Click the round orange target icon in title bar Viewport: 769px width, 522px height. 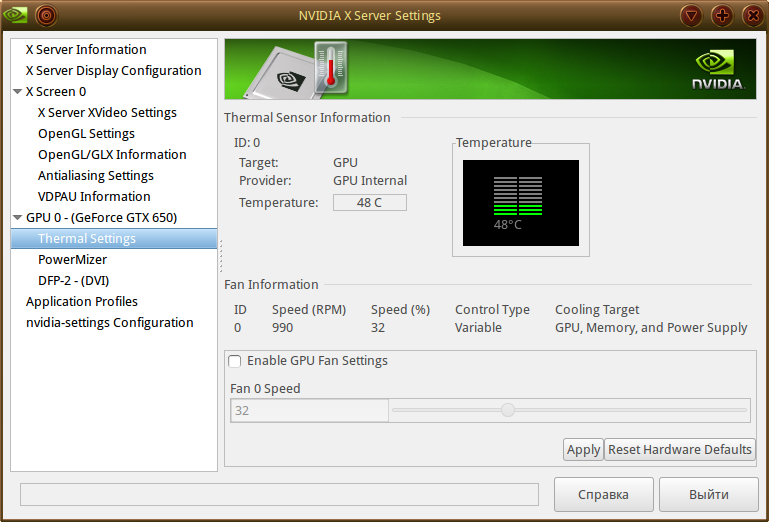47,16
